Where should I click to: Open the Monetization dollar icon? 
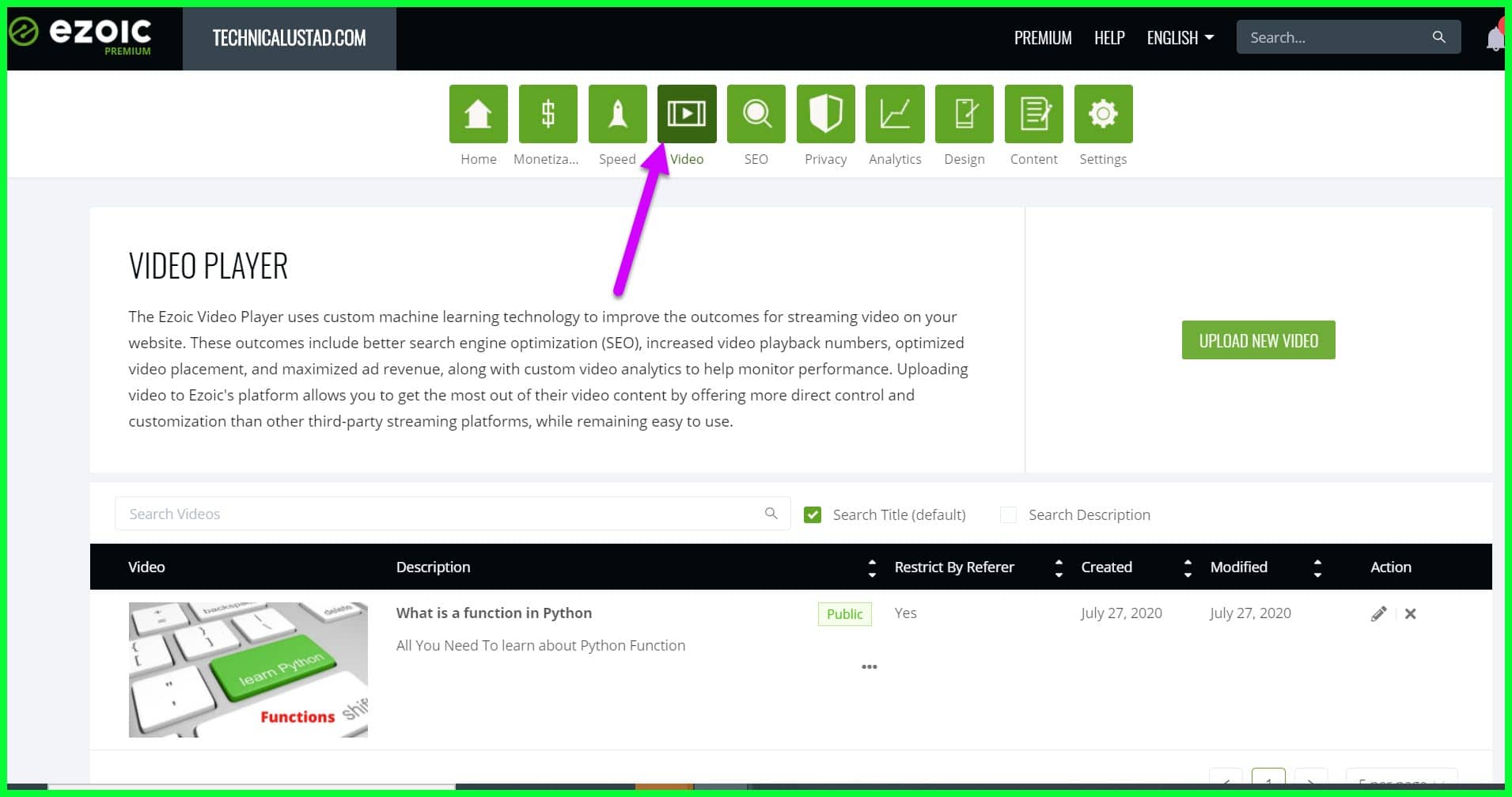point(548,114)
